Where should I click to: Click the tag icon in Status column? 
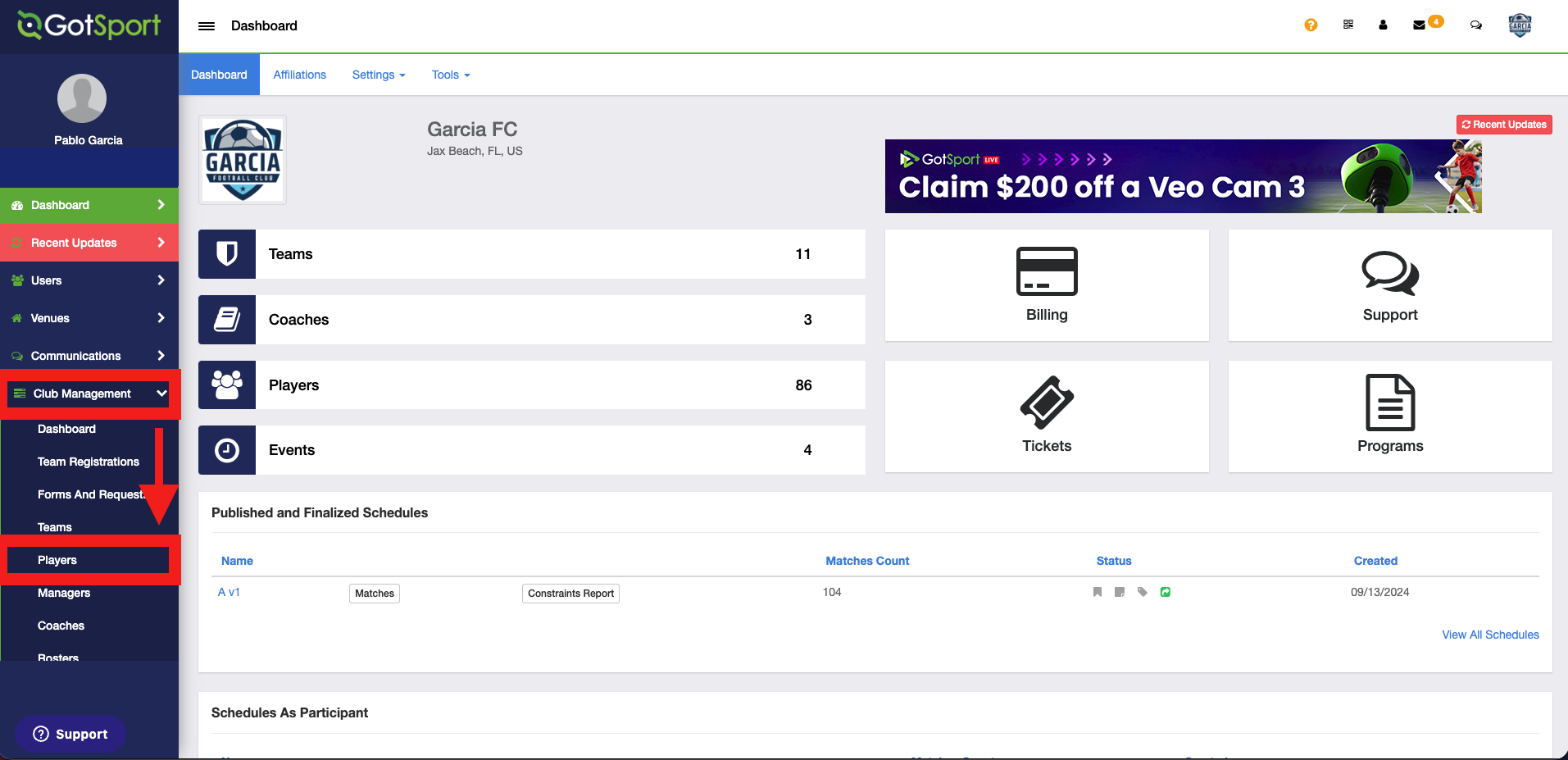[1142, 592]
